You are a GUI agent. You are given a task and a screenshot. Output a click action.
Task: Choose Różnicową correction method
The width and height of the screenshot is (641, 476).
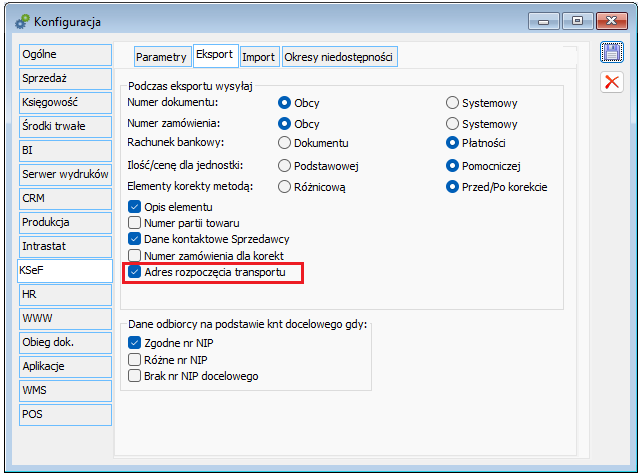pos(284,187)
